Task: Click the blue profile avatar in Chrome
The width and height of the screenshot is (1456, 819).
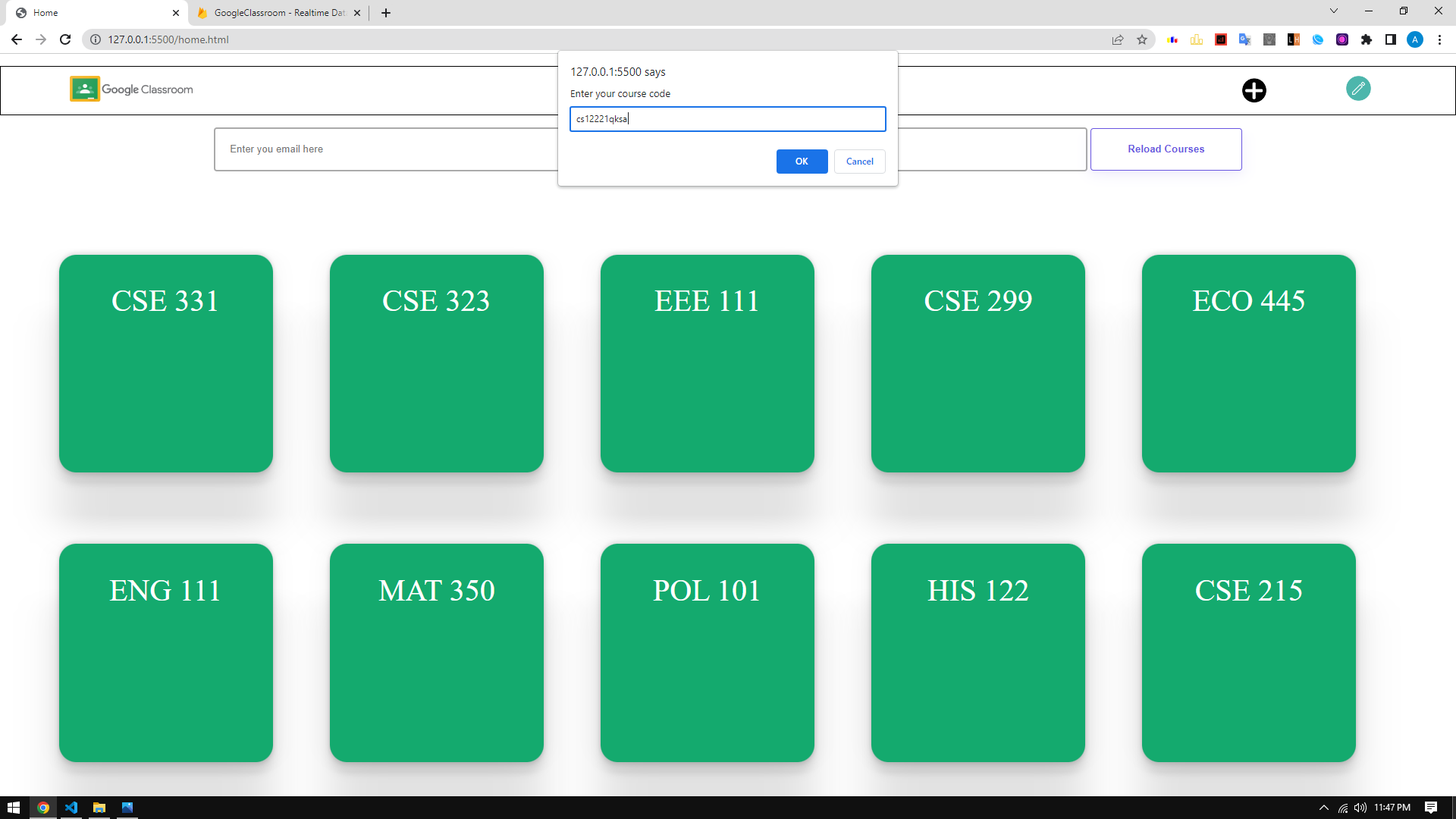Action: [x=1416, y=39]
